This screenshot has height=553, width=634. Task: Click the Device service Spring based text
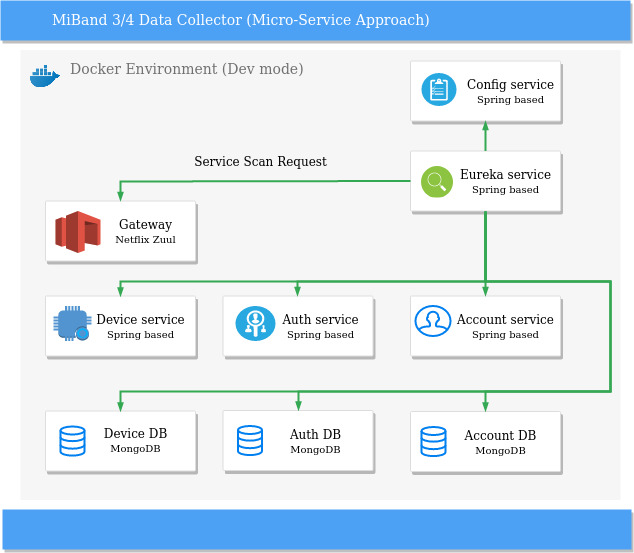pos(140,335)
